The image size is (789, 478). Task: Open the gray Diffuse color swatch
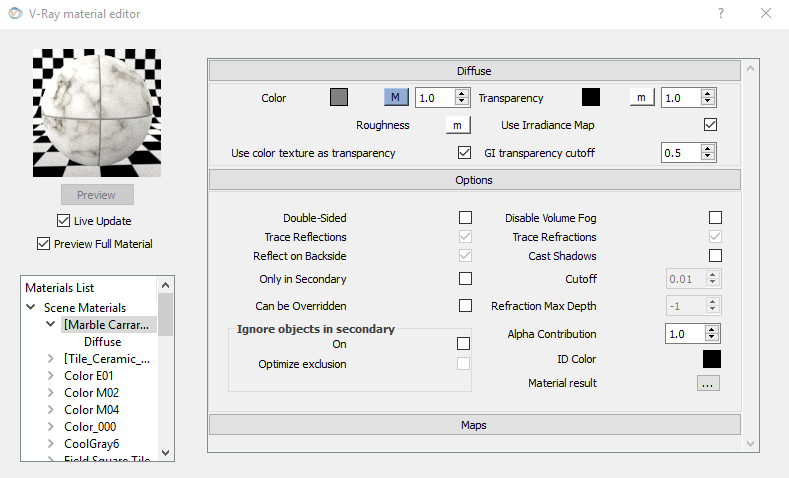point(339,98)
